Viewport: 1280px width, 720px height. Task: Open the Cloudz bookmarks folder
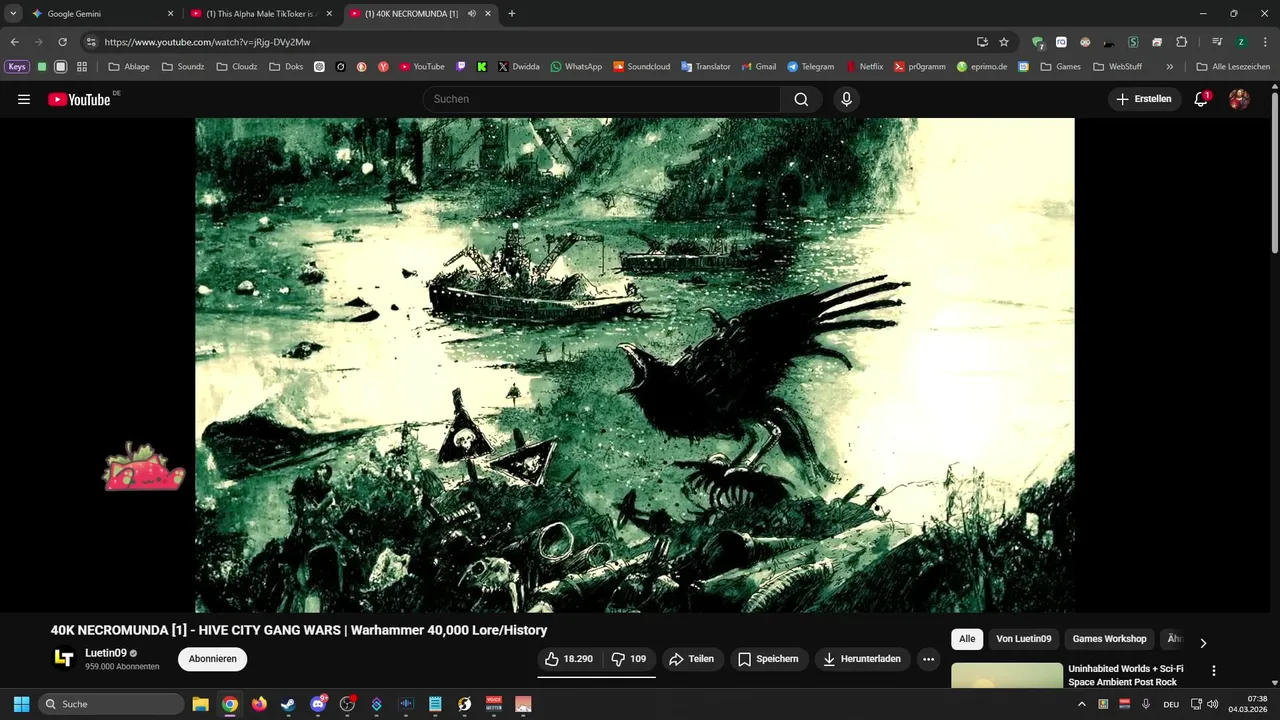coord(237,67)
